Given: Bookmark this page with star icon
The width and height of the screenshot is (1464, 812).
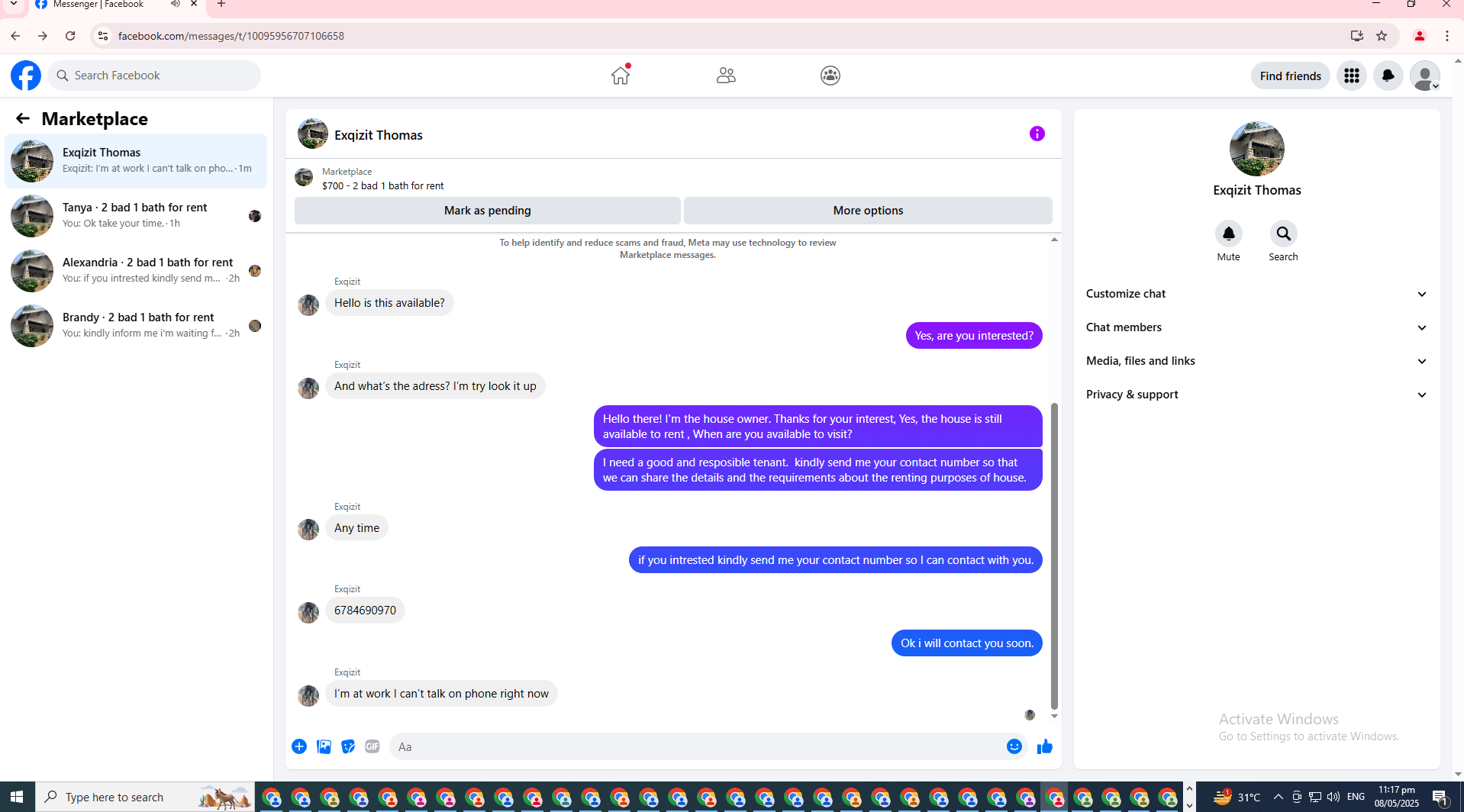Looking at the screenshot, I should 1382,36.
